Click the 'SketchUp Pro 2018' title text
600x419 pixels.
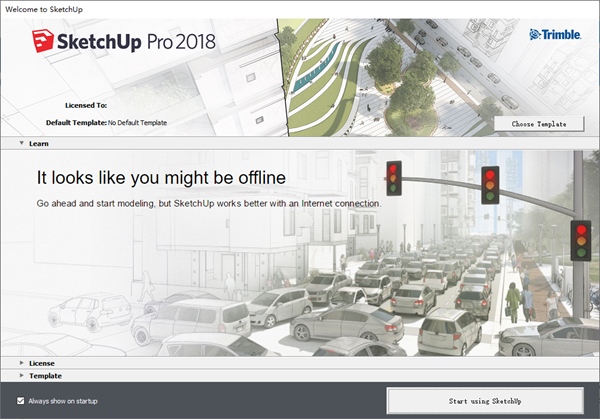[136, 42]
